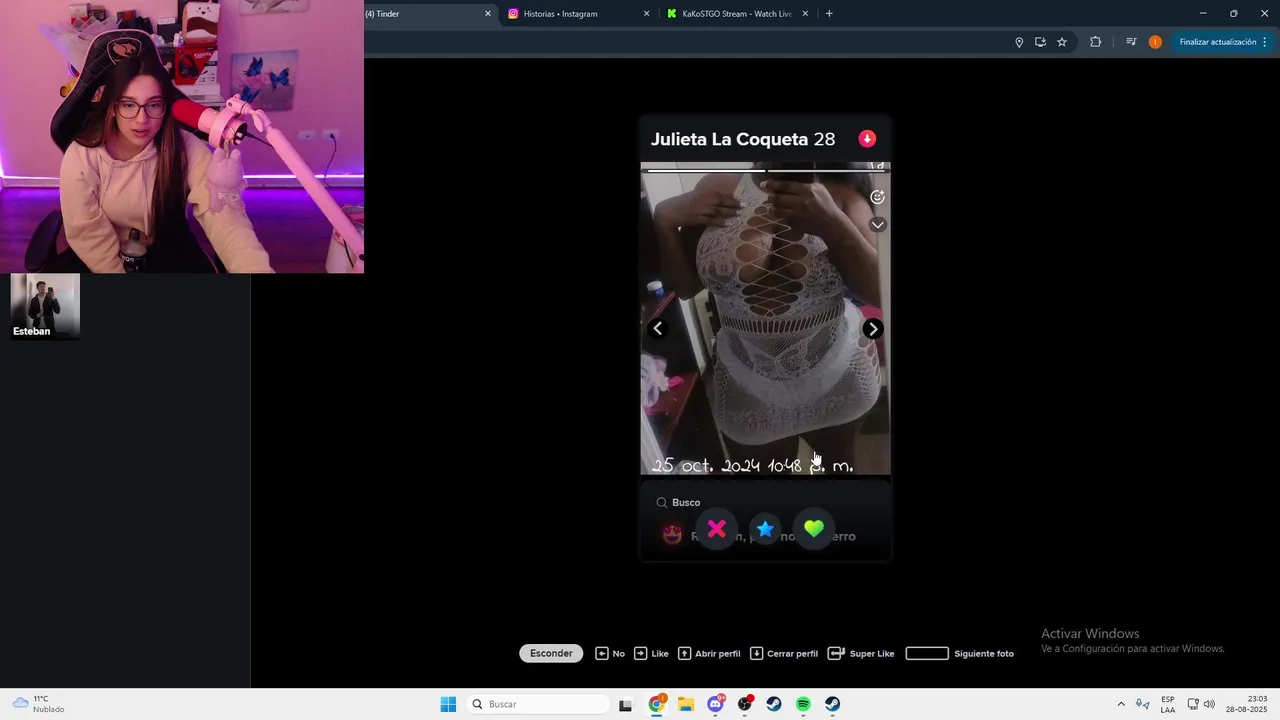Click the ESP LAA language indicator
The width and height of the screenshot is (1280, 720).
tap(1168, 704)
